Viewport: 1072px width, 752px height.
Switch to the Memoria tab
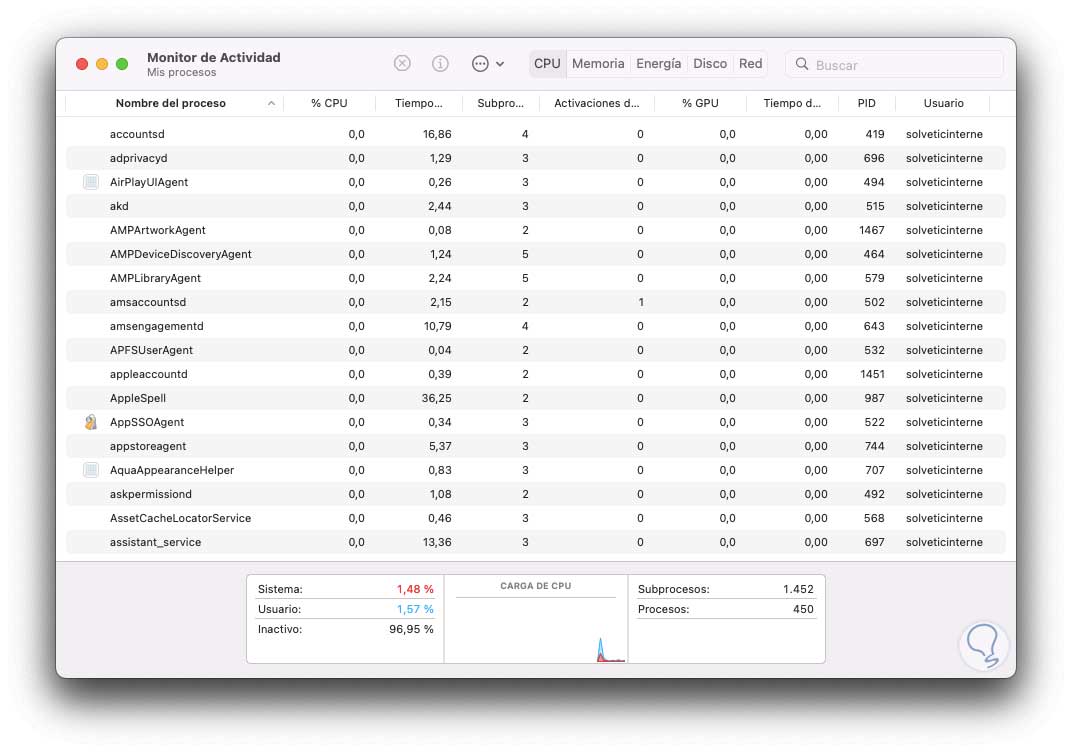(x=598, y=64)
